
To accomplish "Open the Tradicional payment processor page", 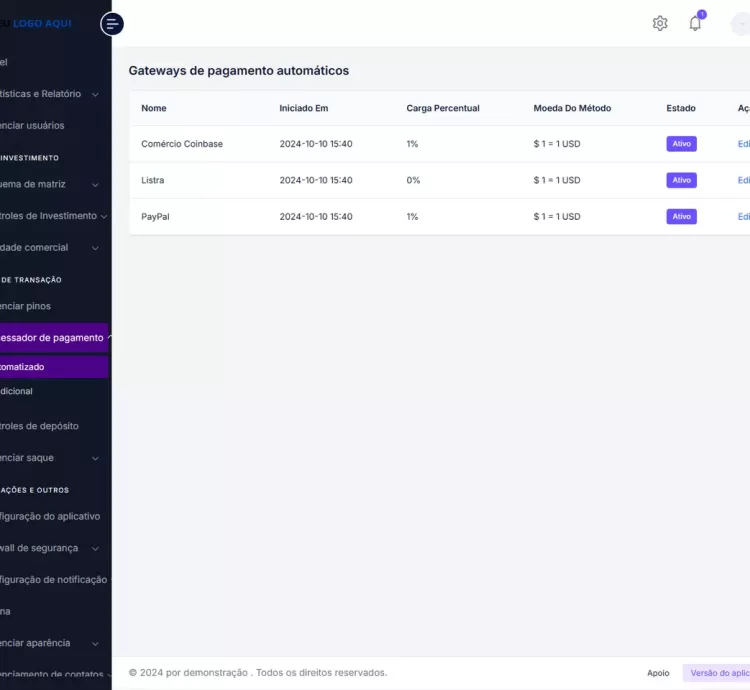I will point(18,391).
